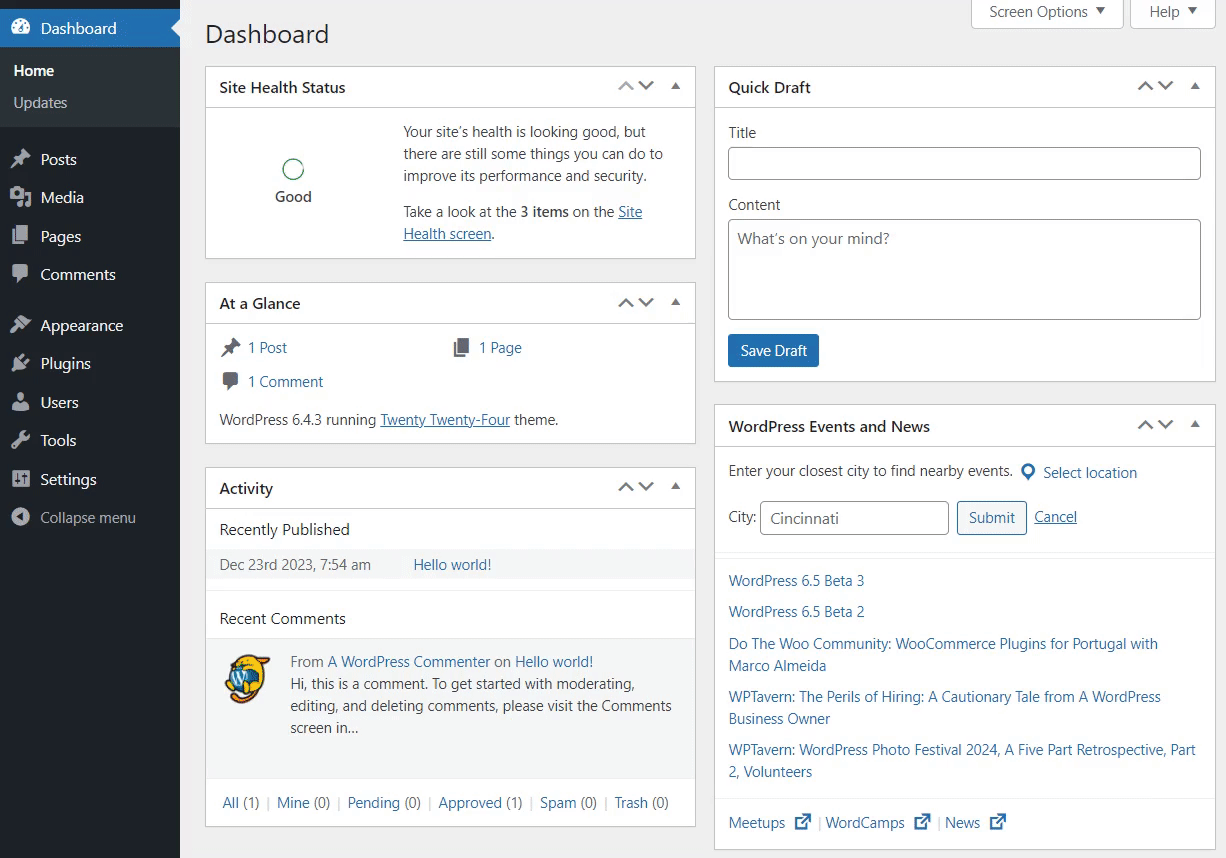The width and height of the screenshot is (1226, 858).
Task: Open the WordPress 6.5 Beta 3 news link
Action: point(796,581)
